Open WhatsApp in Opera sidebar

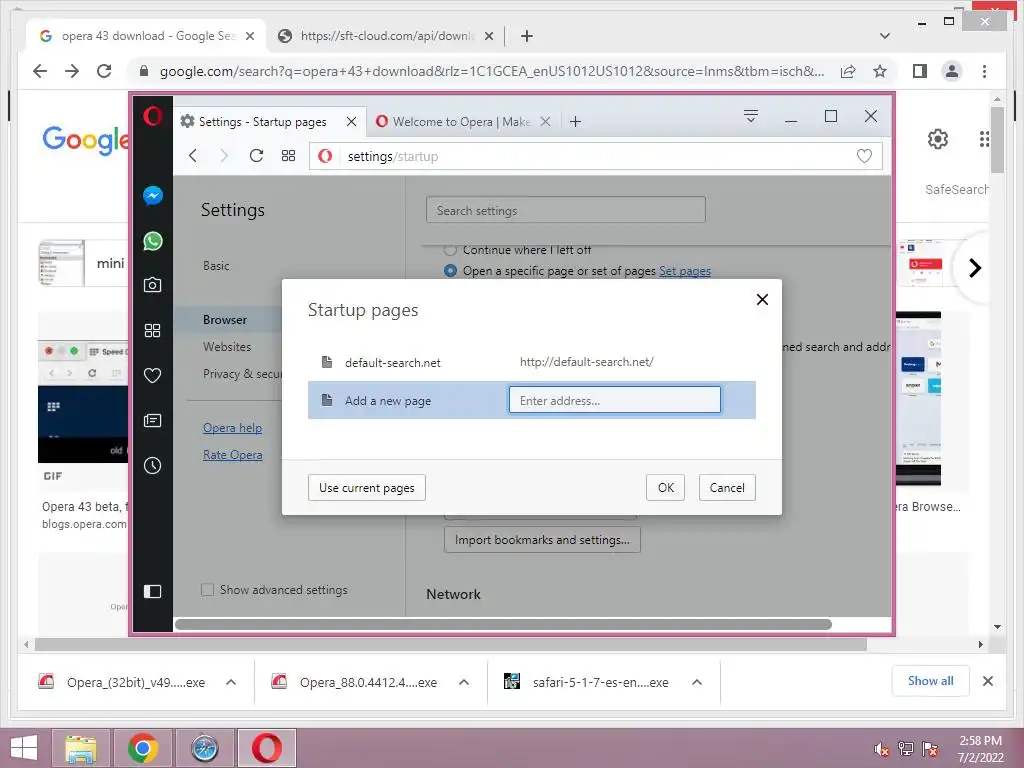pos(152,240)
